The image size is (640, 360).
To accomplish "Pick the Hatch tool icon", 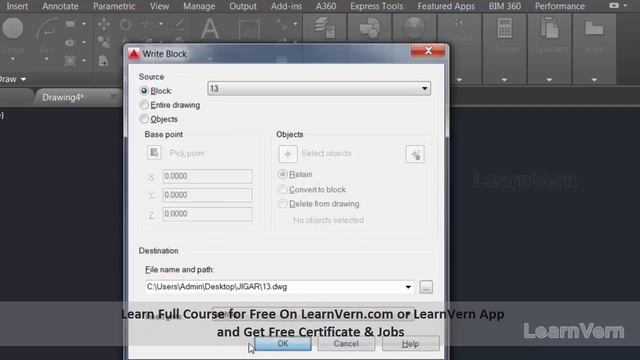I will coord(70,61).
